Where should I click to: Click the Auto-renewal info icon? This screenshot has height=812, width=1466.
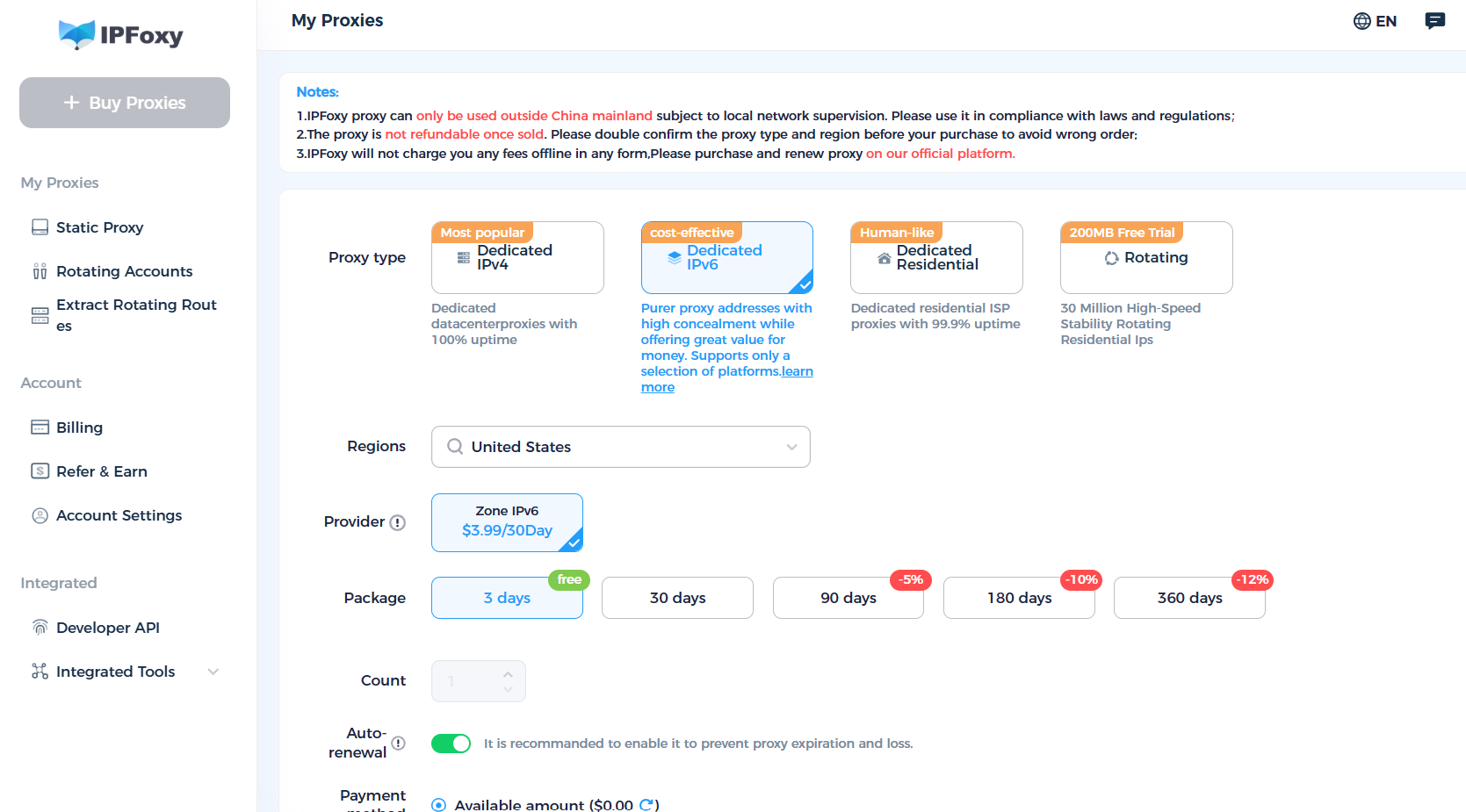point(399,743)
